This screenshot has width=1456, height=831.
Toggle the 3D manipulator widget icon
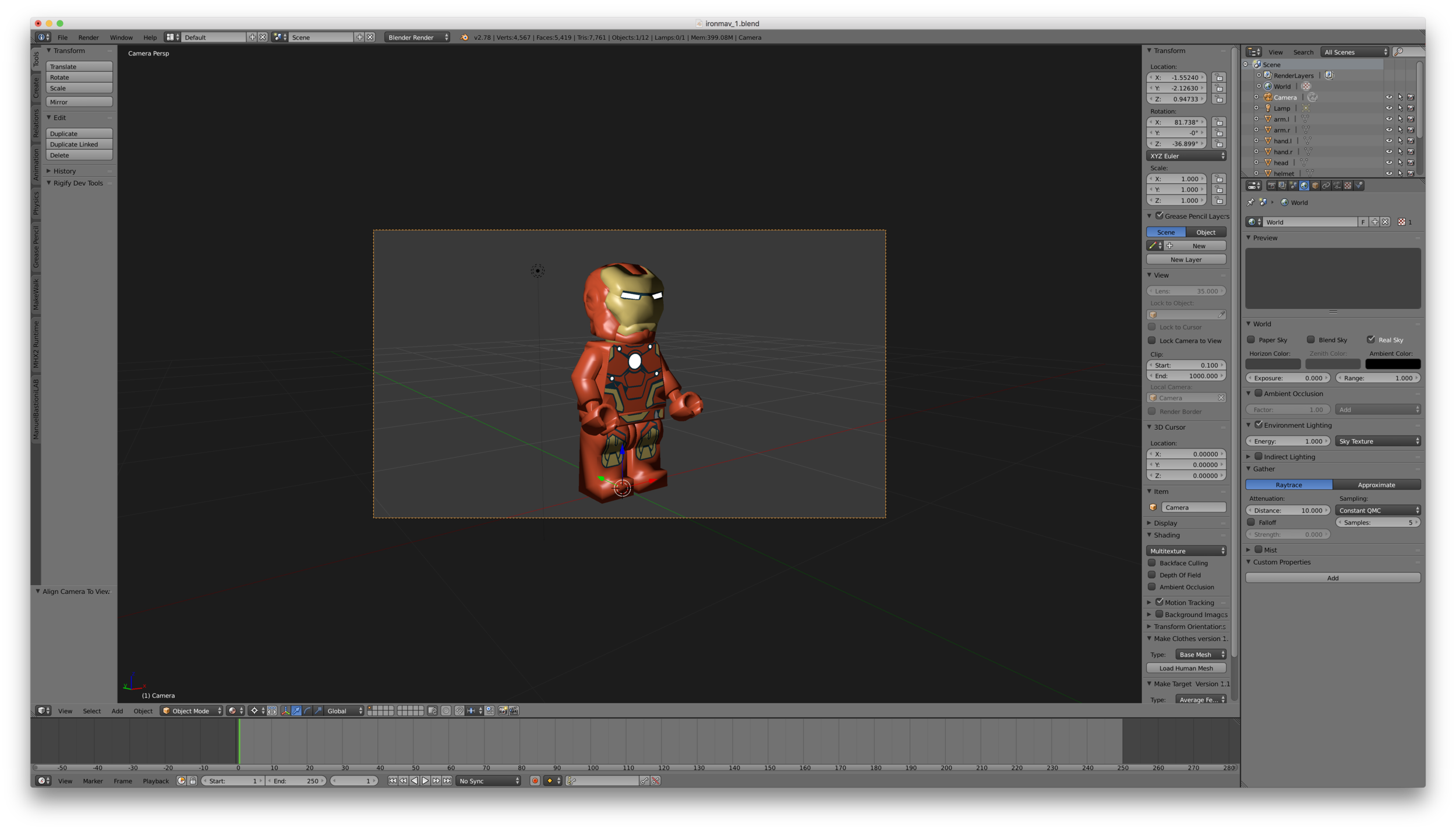(x=285, y=710)
